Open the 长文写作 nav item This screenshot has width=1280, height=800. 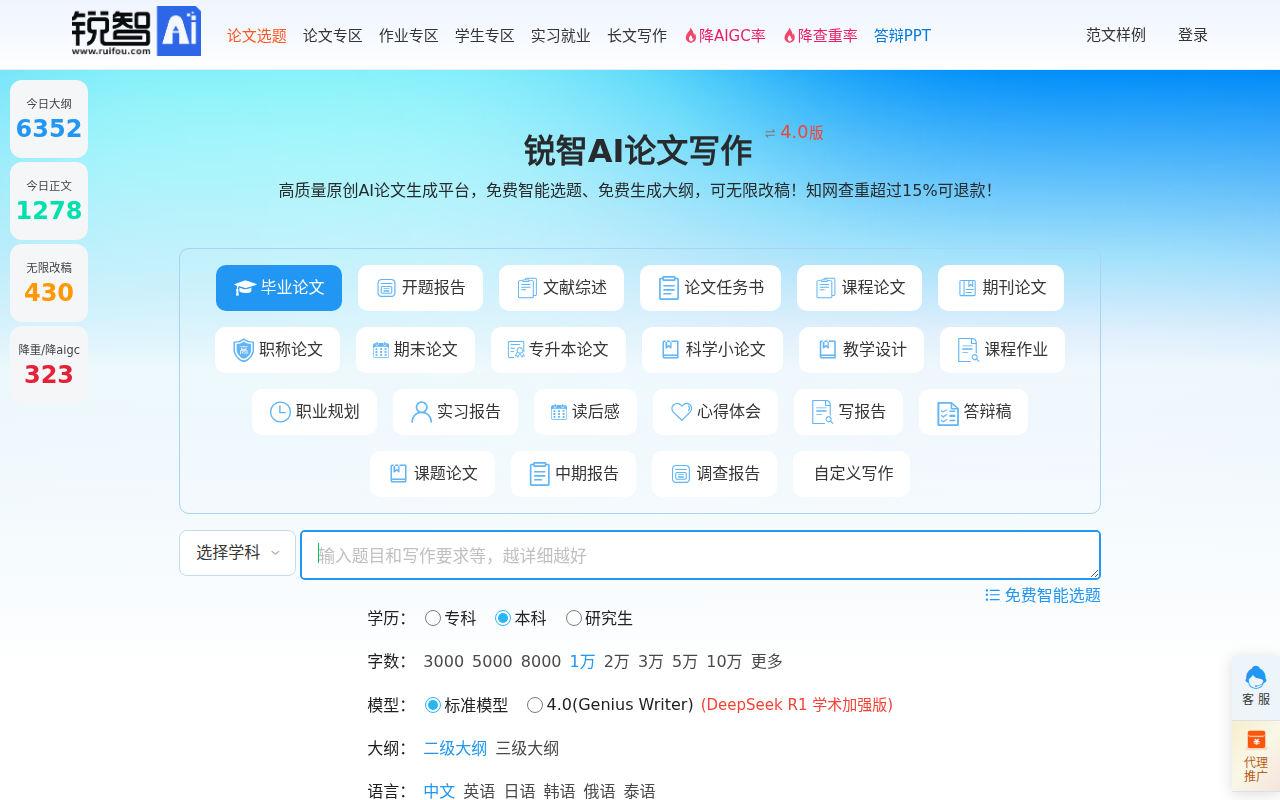pos(637,36)
